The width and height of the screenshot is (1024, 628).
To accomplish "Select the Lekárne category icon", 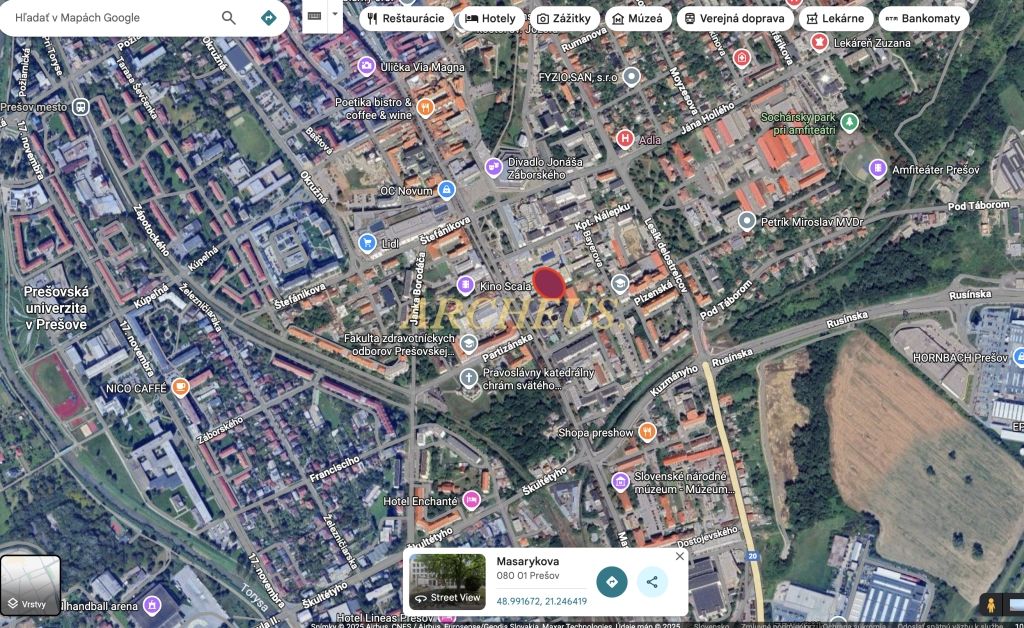I will point(814,17).
